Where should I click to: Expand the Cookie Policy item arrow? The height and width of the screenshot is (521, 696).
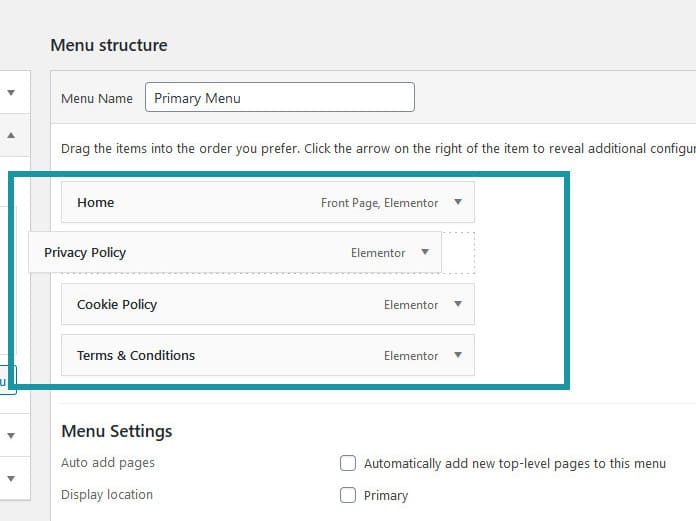tap(458, 304)
